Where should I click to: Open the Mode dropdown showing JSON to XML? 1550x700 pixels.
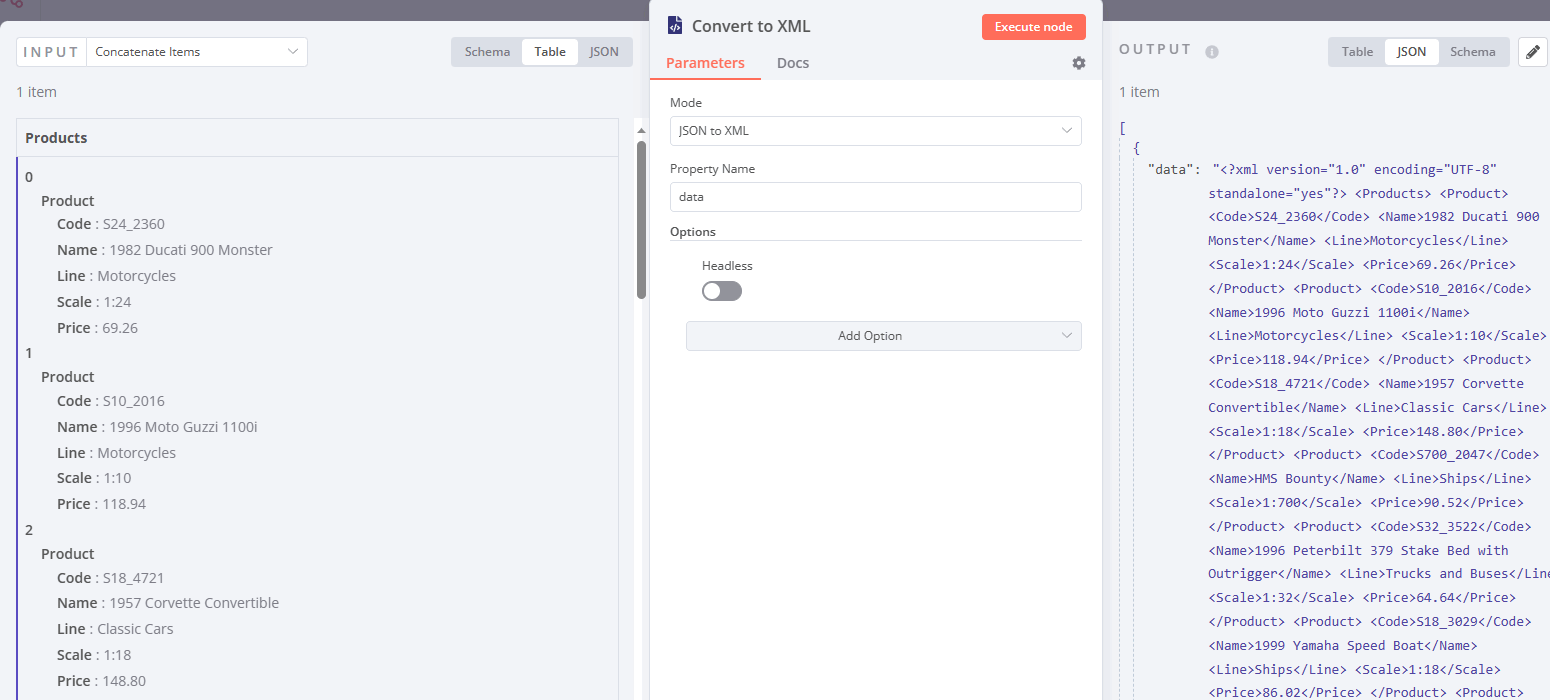tap(875, 131)
